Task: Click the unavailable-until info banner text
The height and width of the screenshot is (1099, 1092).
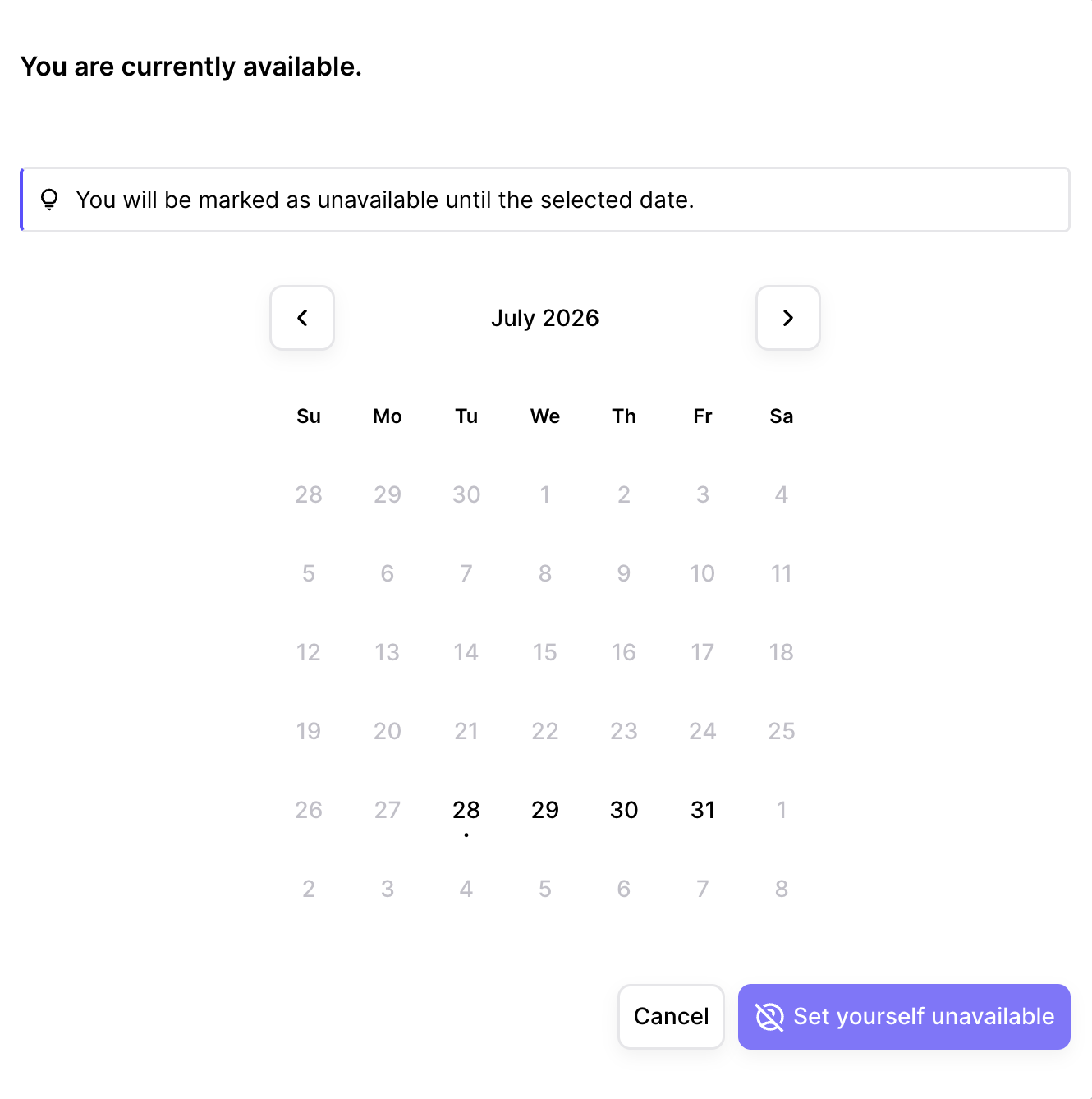Action: coord(385,200)
